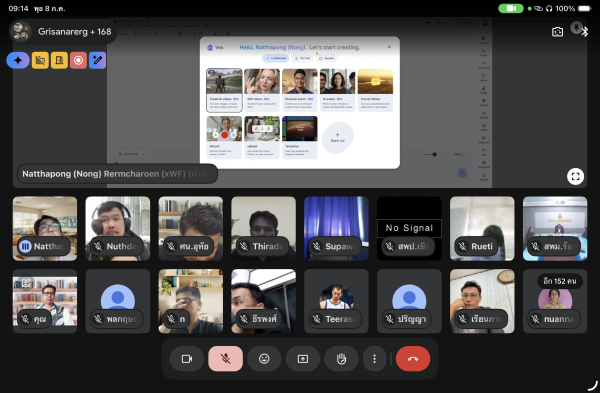
Task: Select the ศน.อุทัย participant tile
Action: [191, 228]
